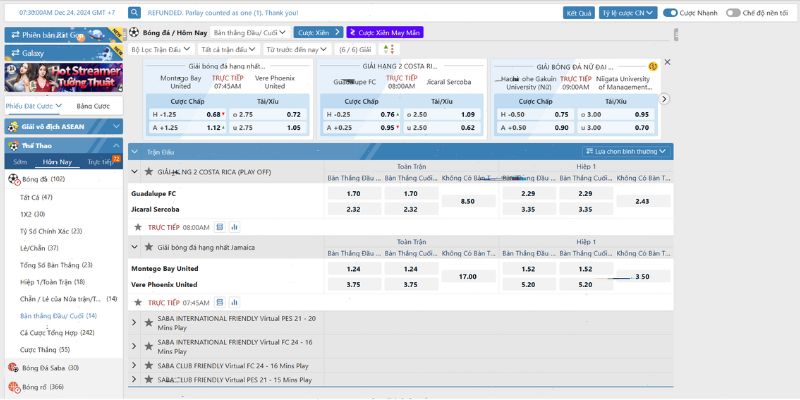Click next arrow on featured matches carousel
The height and width of the screenshot is (400, 800).
click(x=664, y=99)
